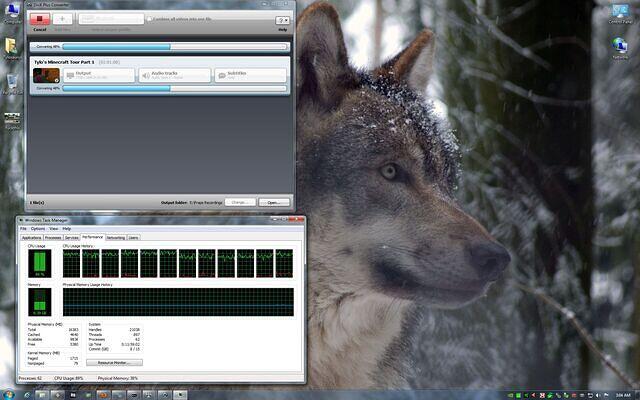This screenshot has width=640, height=400.
Task: Toggle Combine all videos into one file
Action: point(150,18)
